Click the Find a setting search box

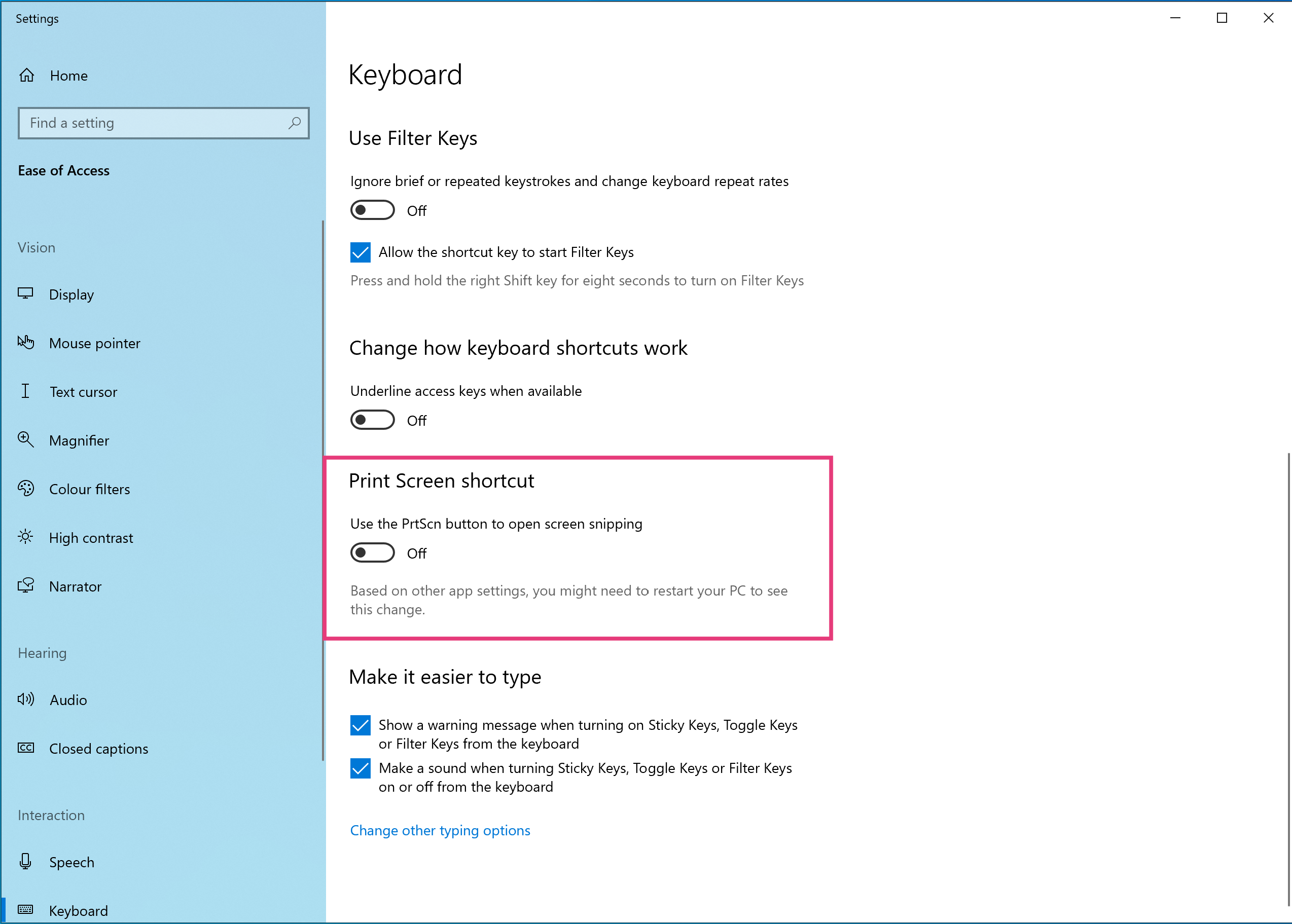point(163,123)
